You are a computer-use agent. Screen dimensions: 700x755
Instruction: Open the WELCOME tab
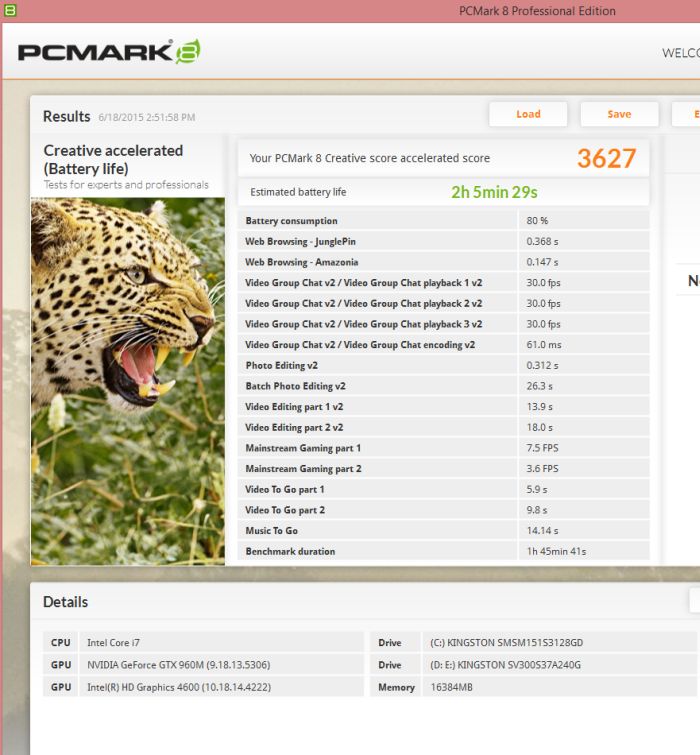point(681,52)
